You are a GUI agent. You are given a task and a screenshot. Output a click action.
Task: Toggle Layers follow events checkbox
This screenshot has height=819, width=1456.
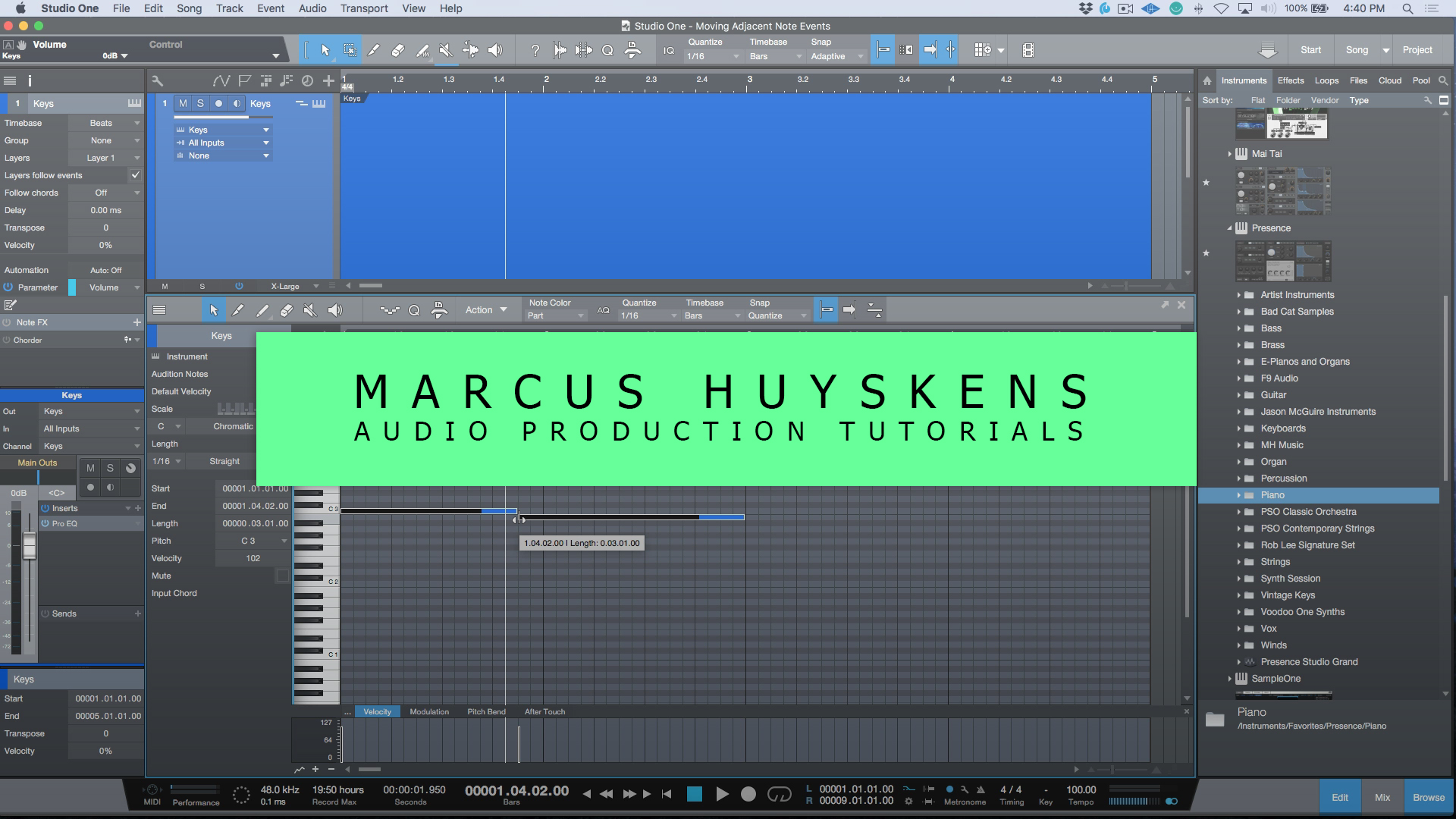(x=135, y=175)
